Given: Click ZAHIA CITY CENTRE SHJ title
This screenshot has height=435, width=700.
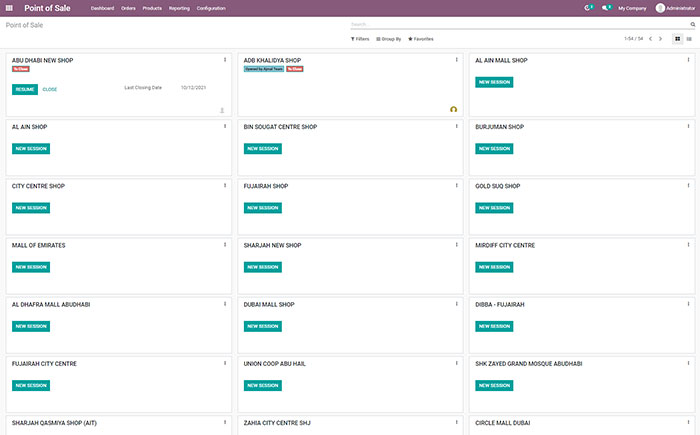Looking at the screenshot, I should (277, 423).
